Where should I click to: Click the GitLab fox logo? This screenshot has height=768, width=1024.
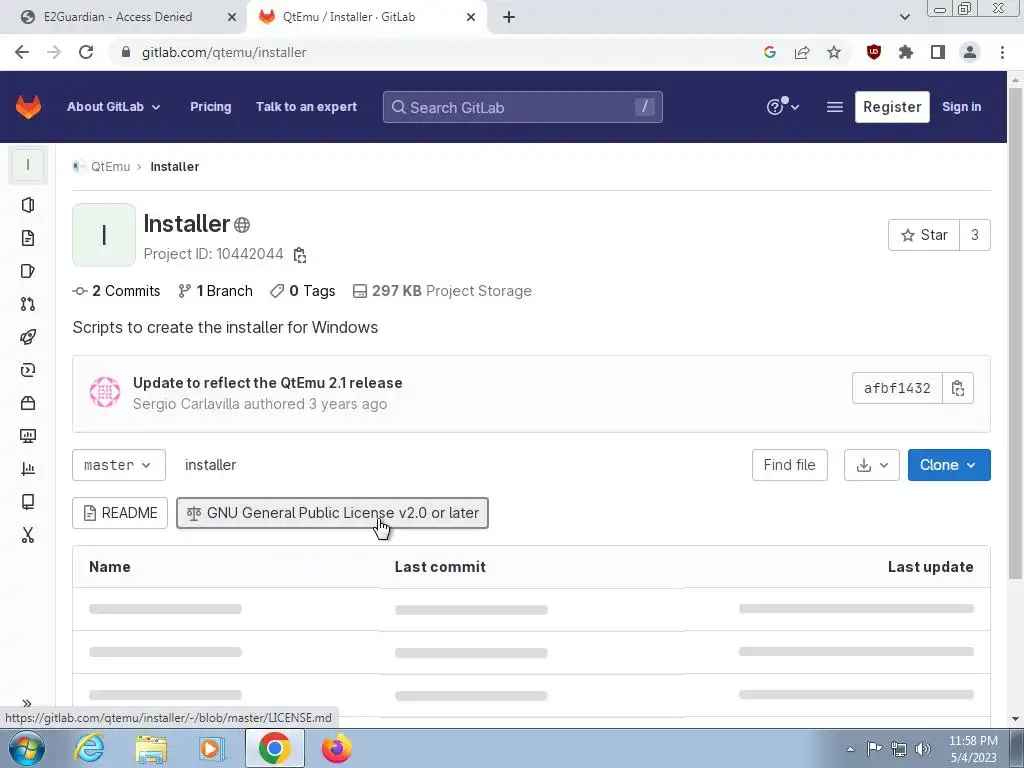28,107
